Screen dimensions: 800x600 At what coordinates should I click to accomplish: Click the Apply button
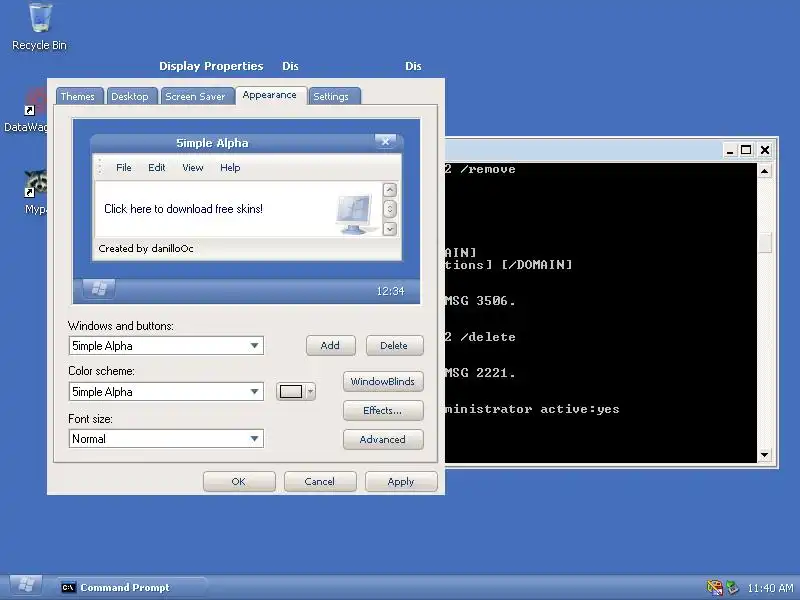point(401,481)
